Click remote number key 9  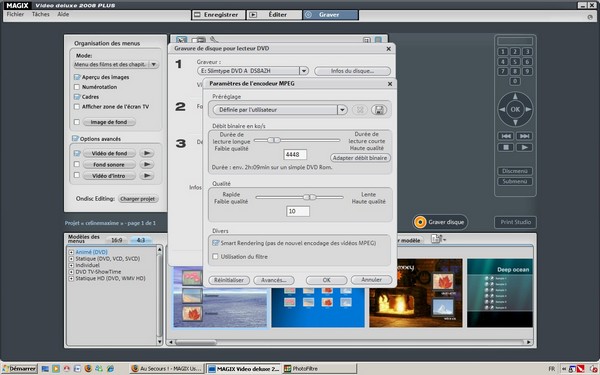pyautogui.click(x=527, y=72)
